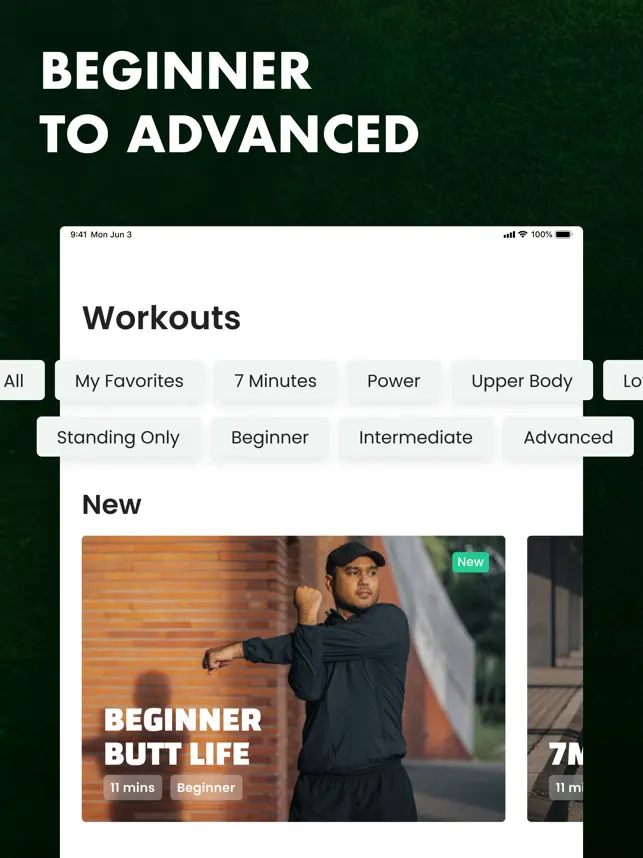Select the Power workout category
The image size is (643, 858).
click(393, 380)
